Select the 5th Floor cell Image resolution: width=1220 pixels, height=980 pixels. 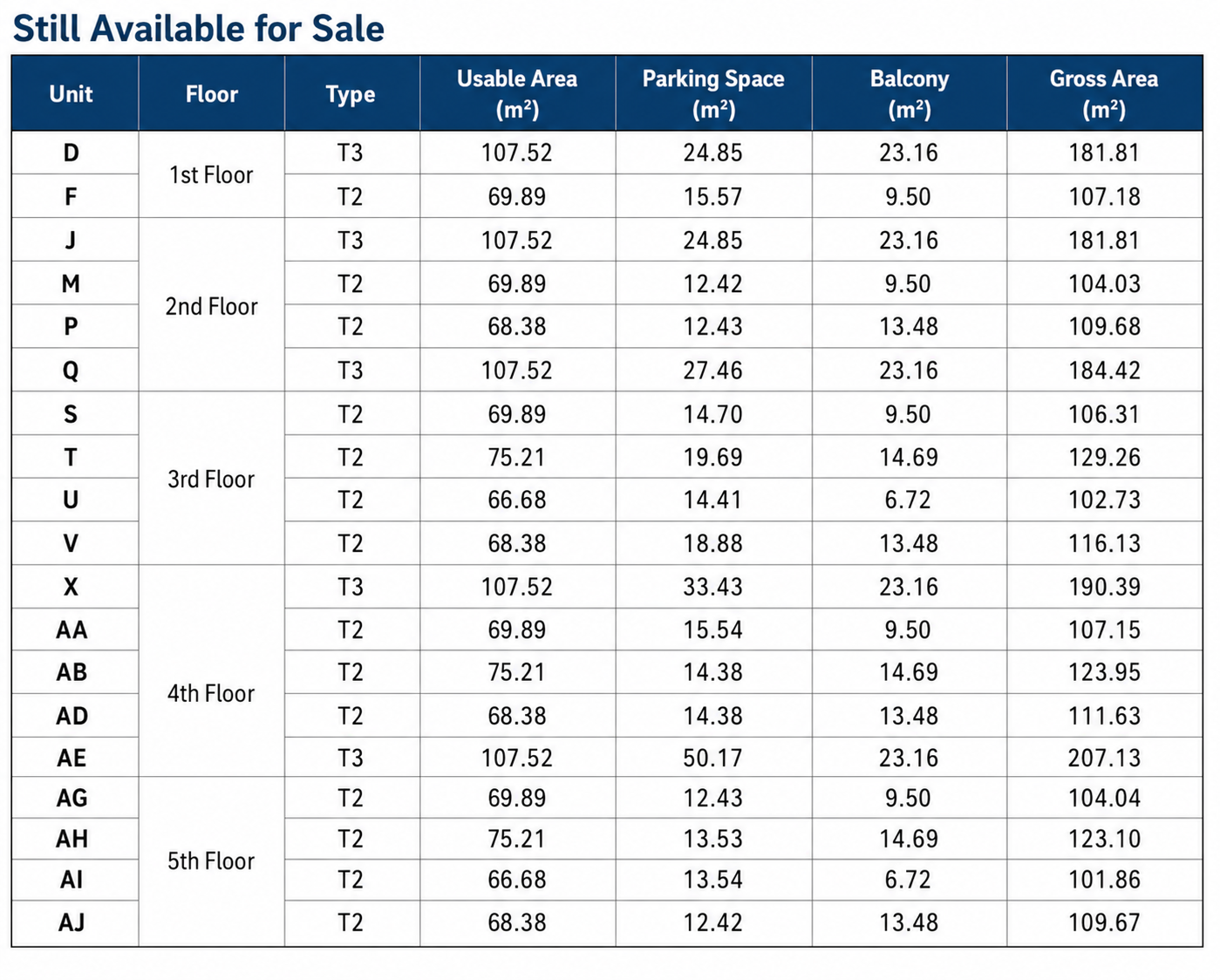point(211,861)
